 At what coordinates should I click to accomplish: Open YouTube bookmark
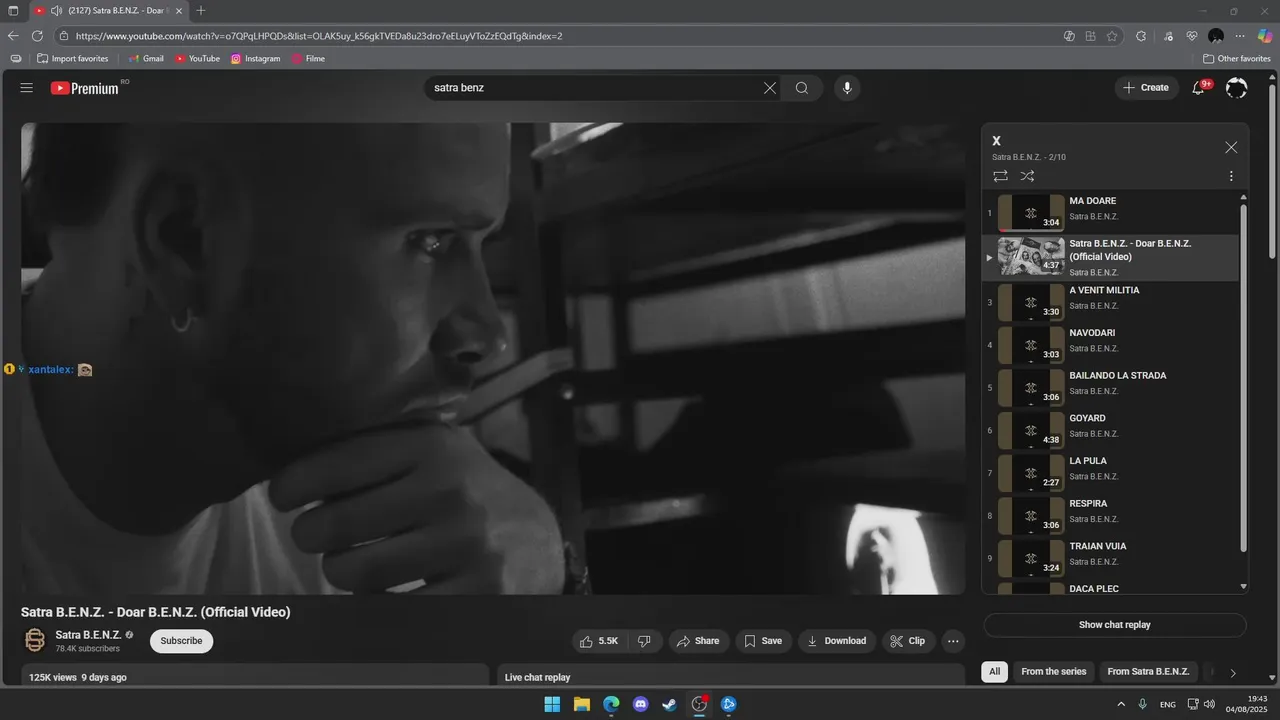point(198,59)
